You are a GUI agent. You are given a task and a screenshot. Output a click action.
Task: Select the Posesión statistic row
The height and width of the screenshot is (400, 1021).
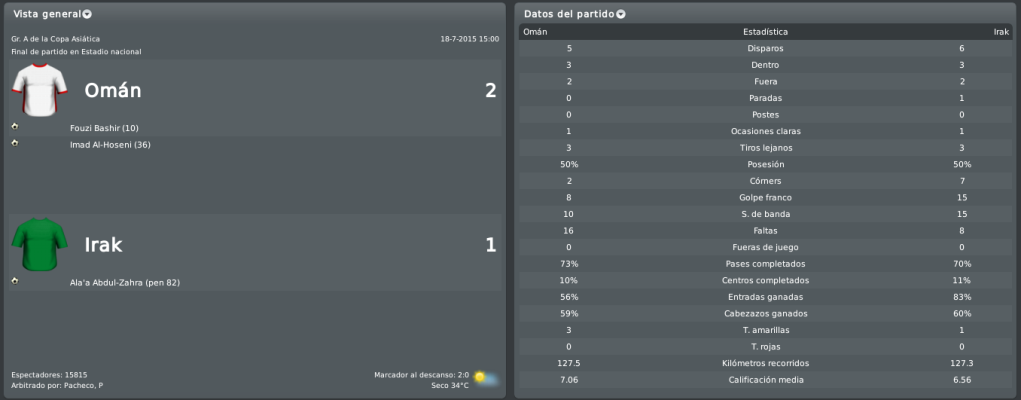click(765, 164)
